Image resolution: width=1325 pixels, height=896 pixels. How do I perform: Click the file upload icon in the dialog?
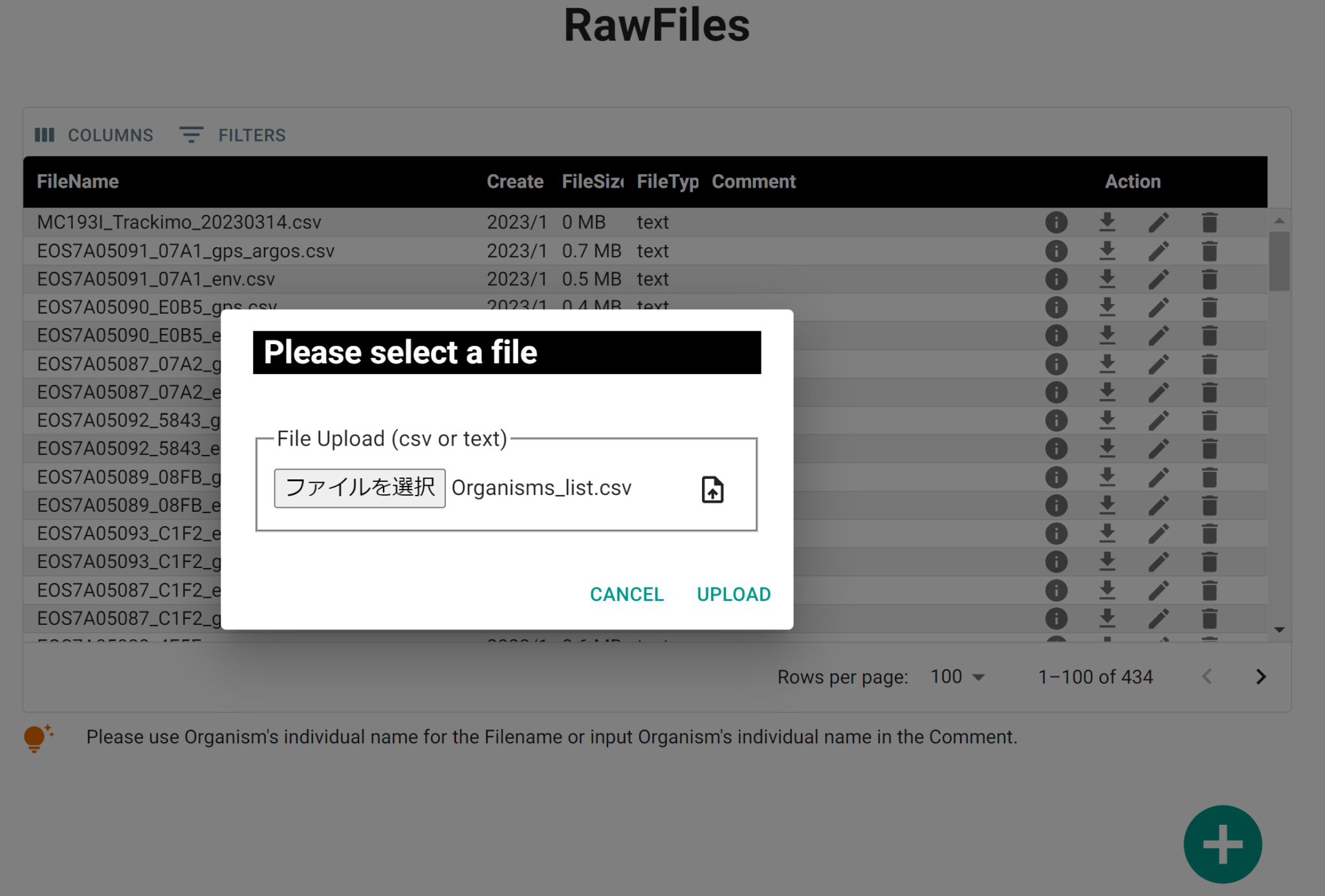coord(711,490)
